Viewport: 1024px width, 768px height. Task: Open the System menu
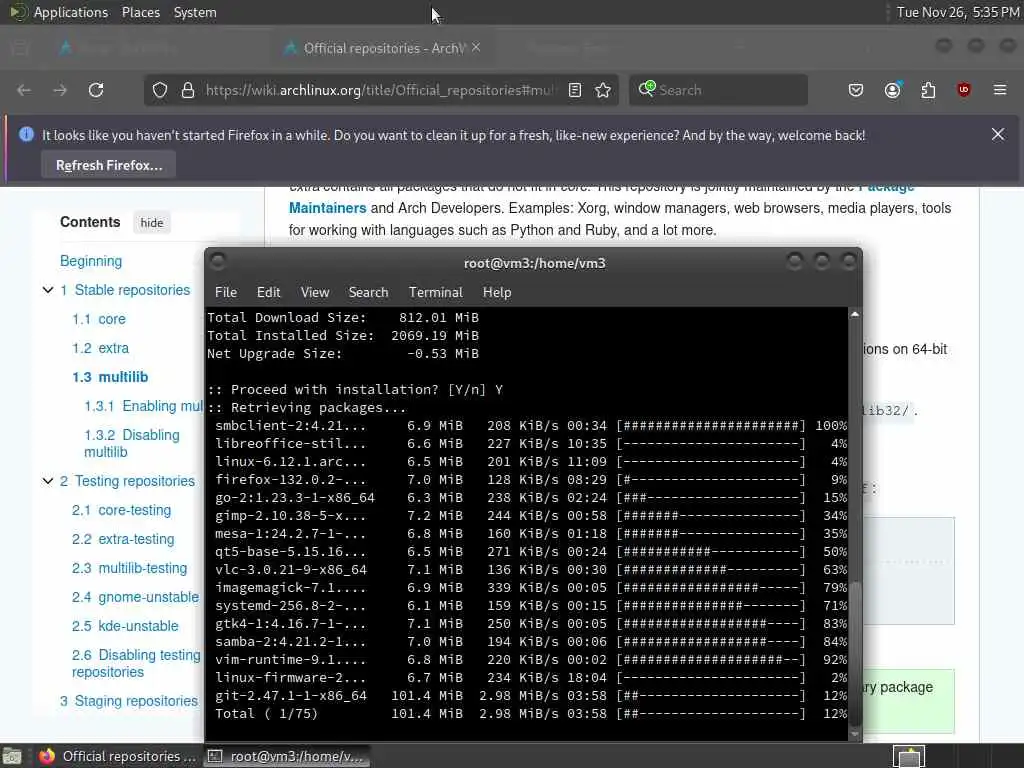coord(195,12)
